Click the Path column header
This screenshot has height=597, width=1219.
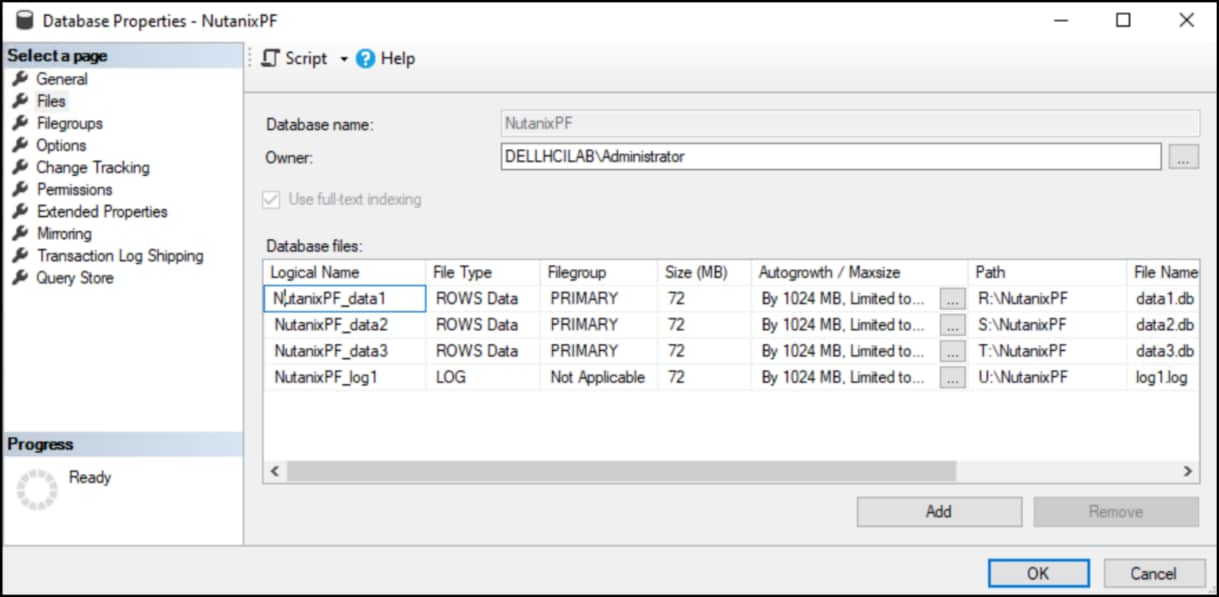click(1047, 272)
